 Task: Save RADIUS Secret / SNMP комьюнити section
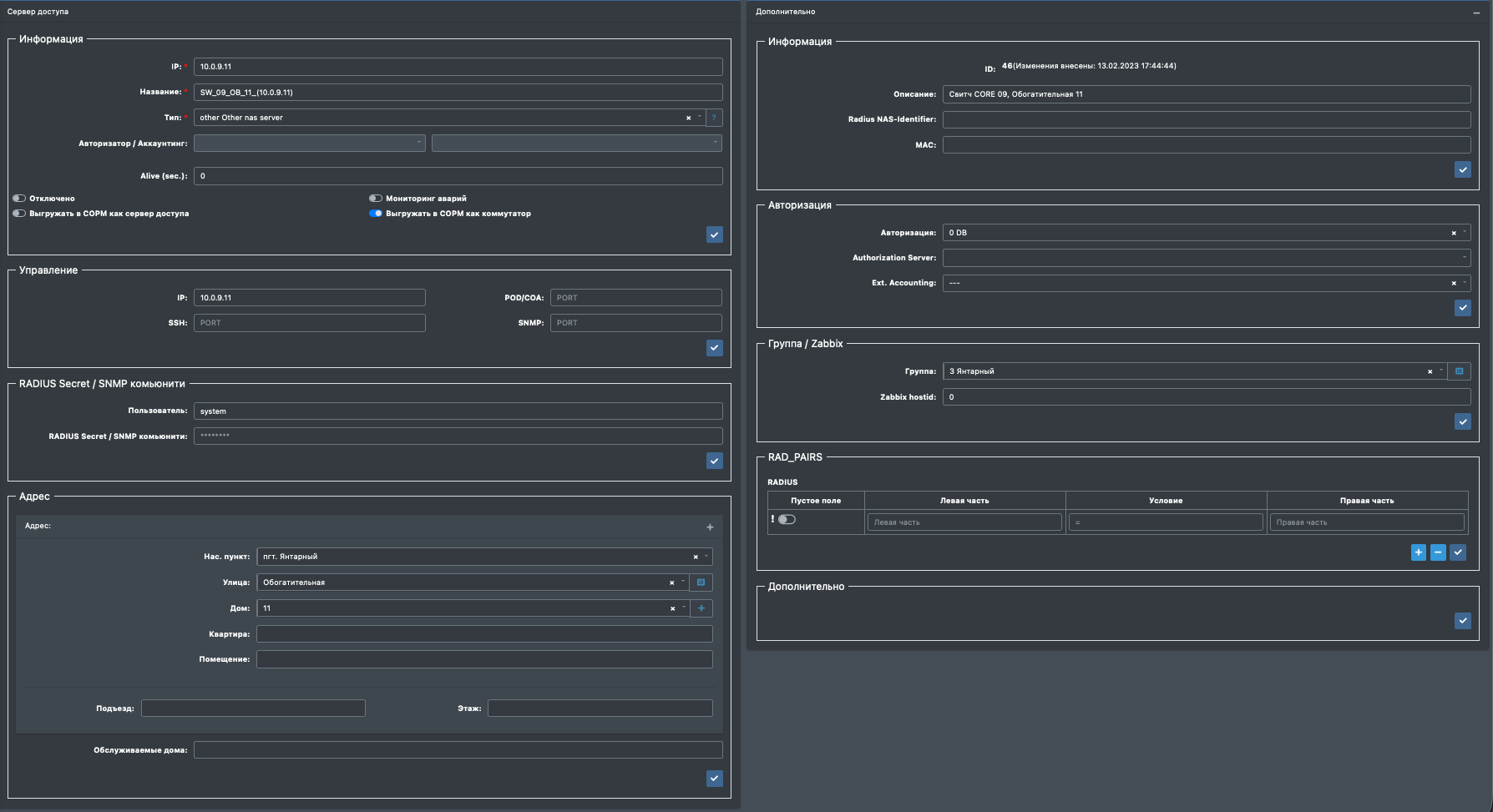(x=714, y=461)
